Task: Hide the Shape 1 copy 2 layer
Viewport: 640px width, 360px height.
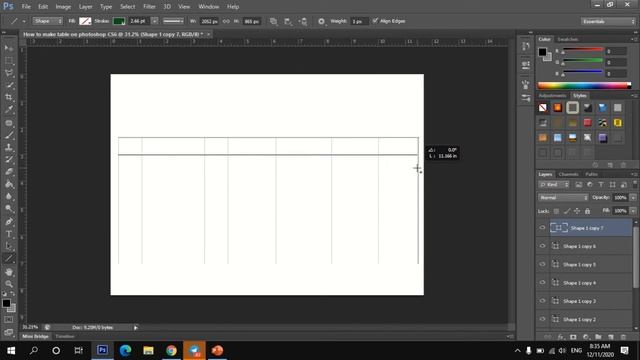Action: [542, 319]
